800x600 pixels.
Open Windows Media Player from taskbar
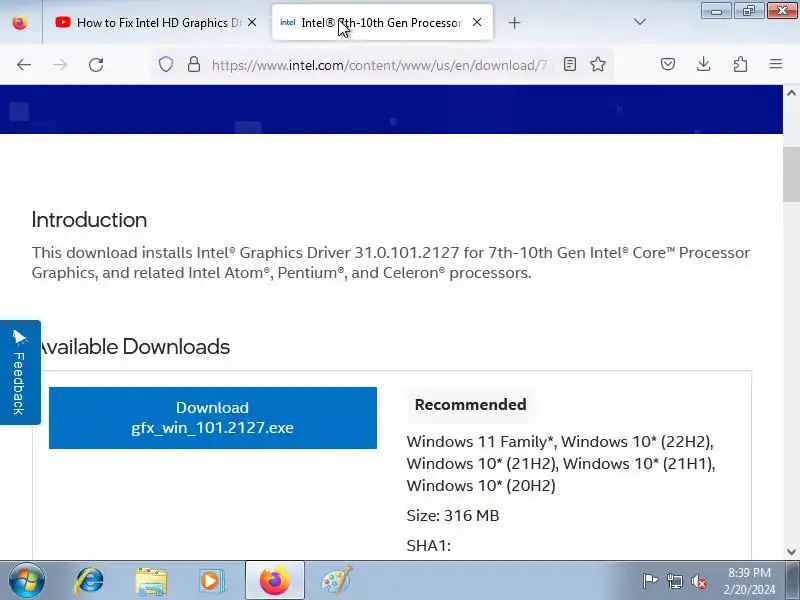click(211, 581)
